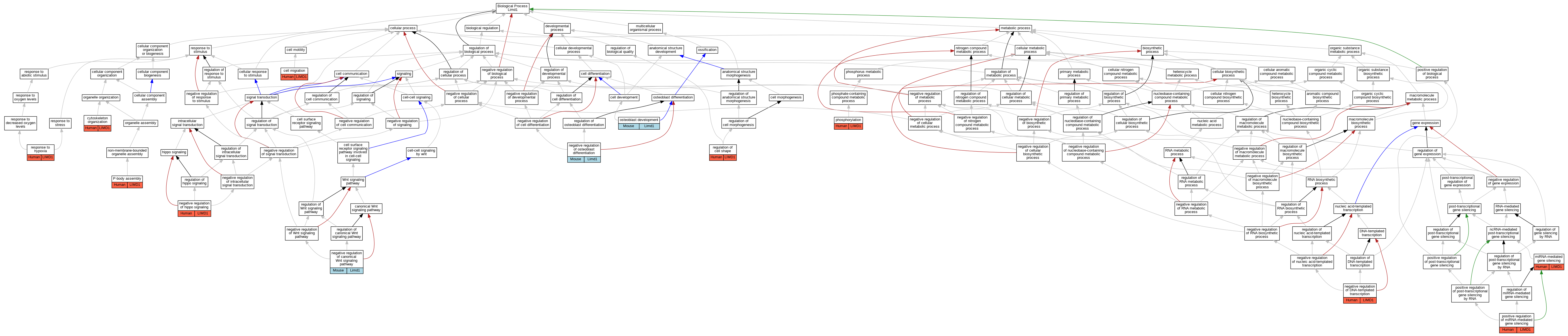Select the 'ossification' node
Screen dimensions: 1568x336
point(707,50)
